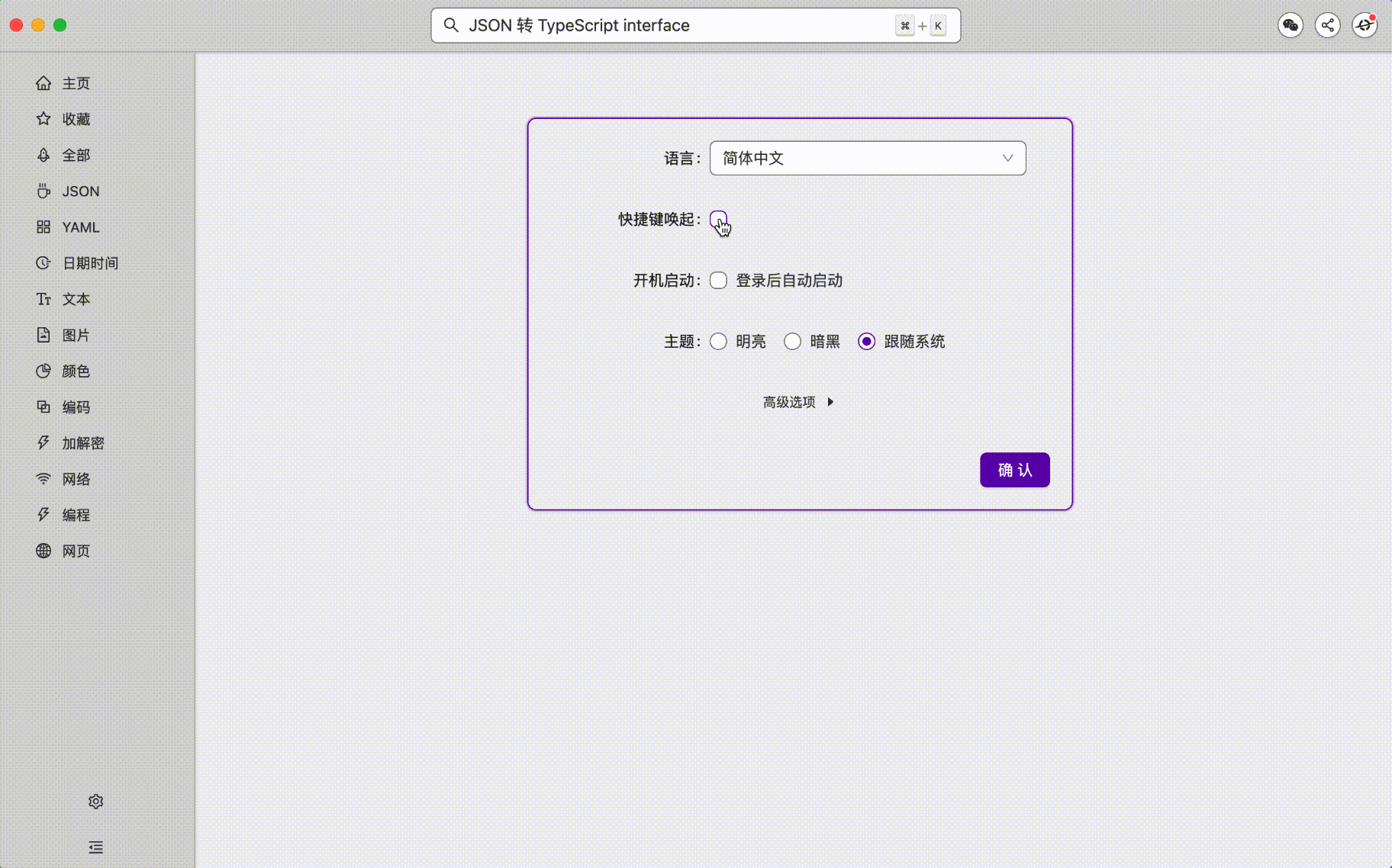Click the bolt icon beside 编程
This screenshot has width=1392, height=868.
[43, 514]
